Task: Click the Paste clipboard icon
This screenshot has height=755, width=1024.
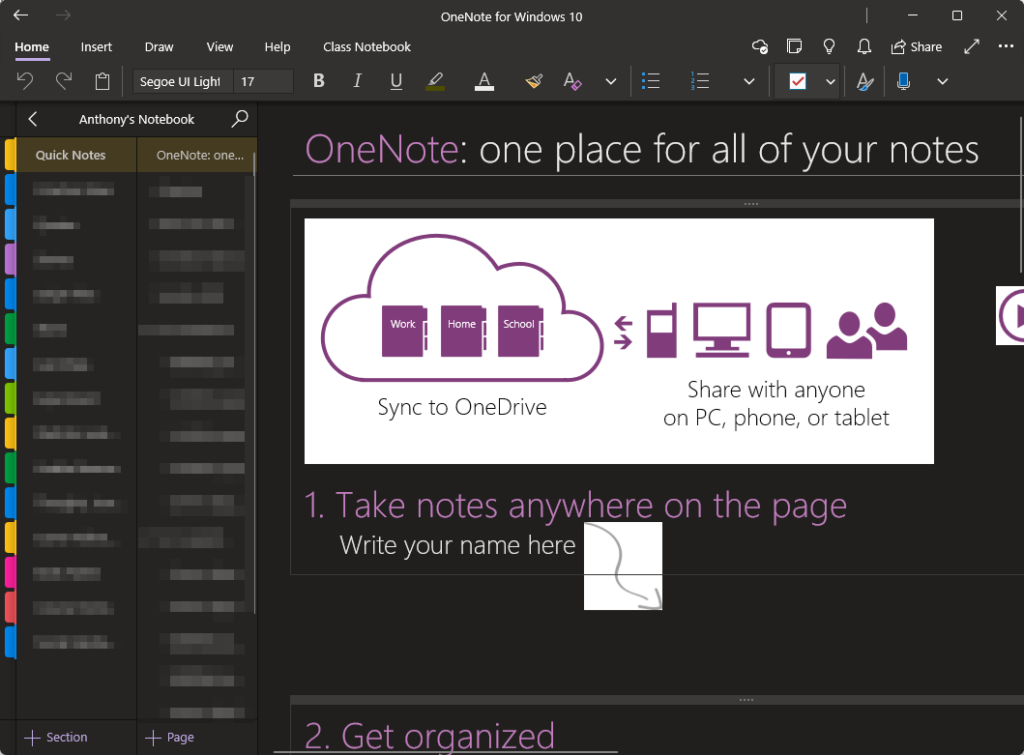Action: pyautogui.click(x=102, y=81)
